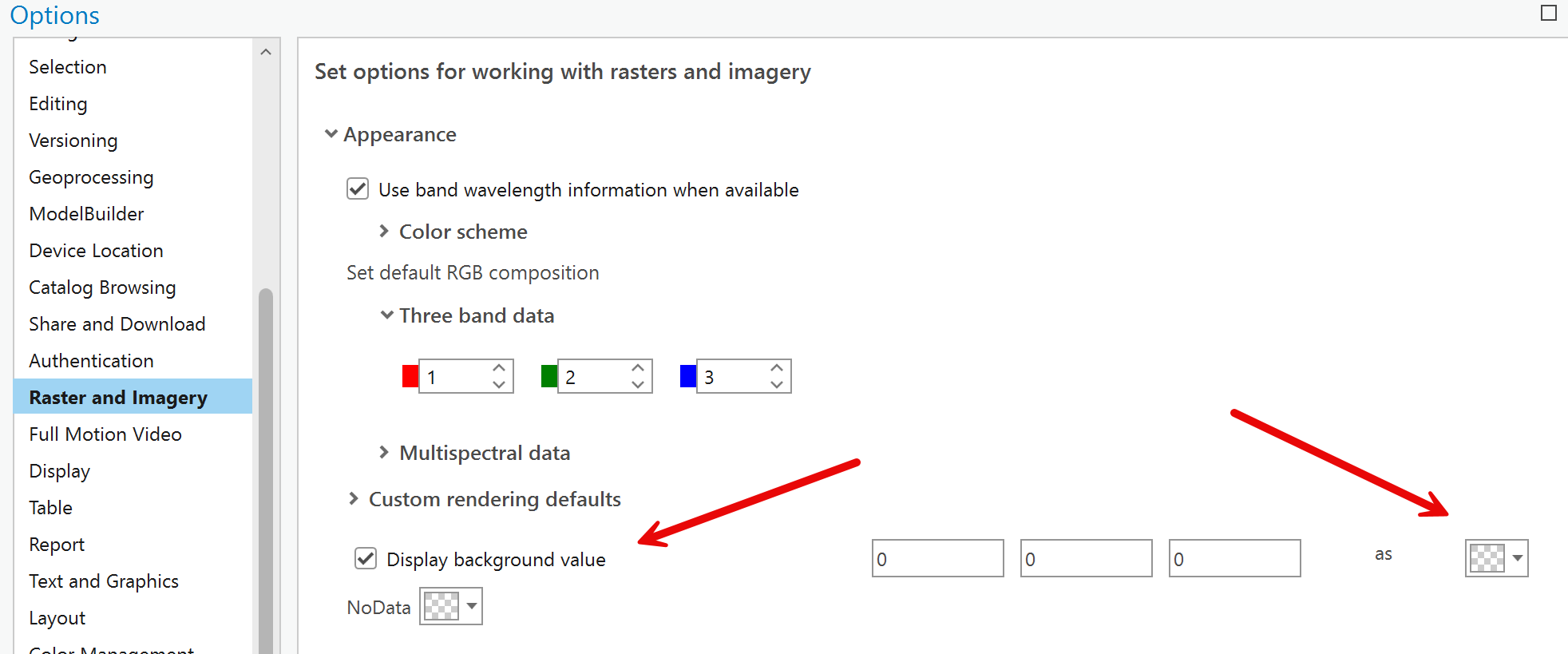The width and height of the screenshot is (1568, 654).
Task: Open the background display color picker after 'as'
Action: 1495,558
